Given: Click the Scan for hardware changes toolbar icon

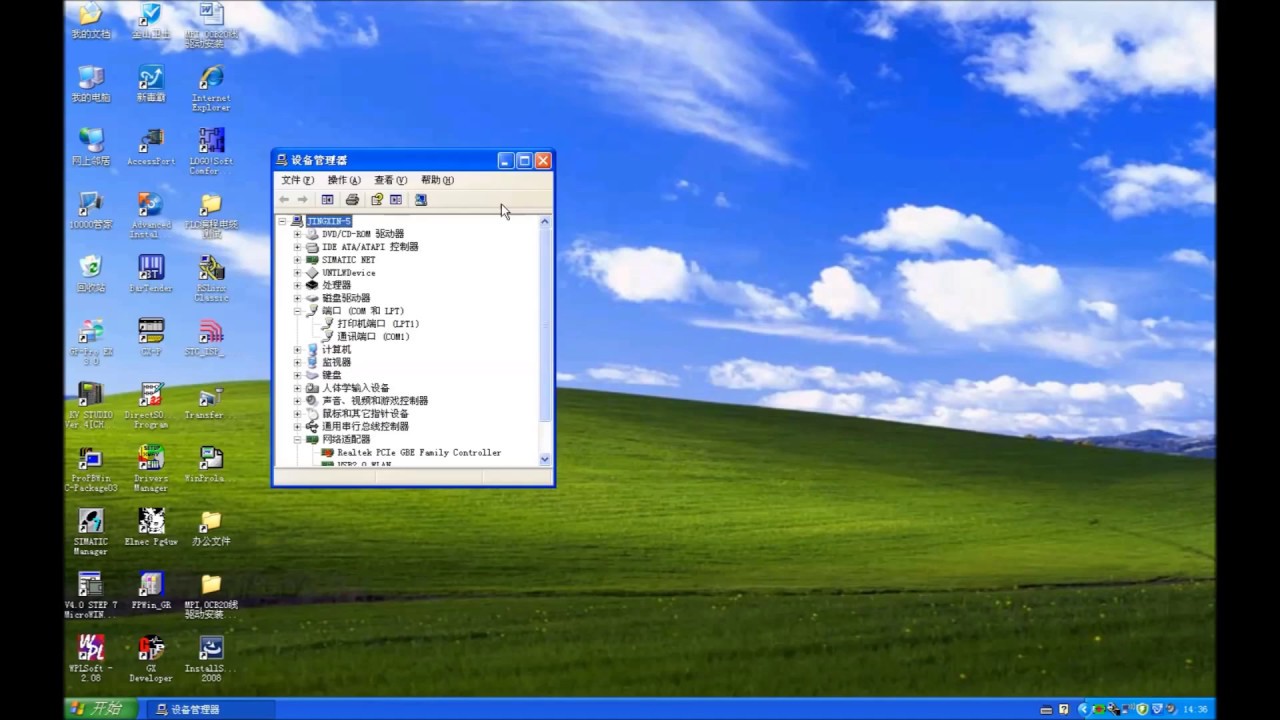Looking at the screenshot, I should pyautogui.click(x=421, y=200).
